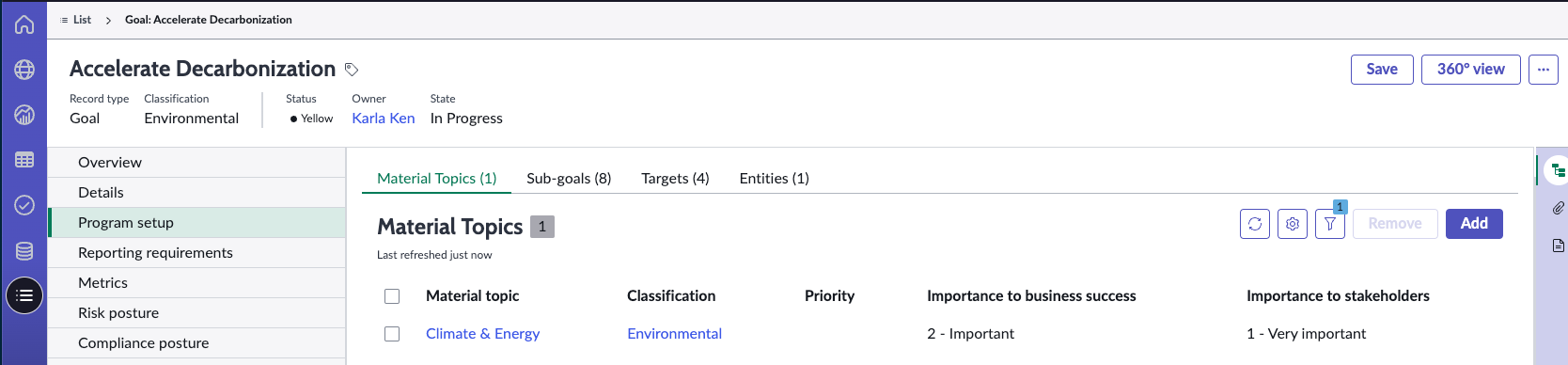Select Risk posture in the left menu

196,313
